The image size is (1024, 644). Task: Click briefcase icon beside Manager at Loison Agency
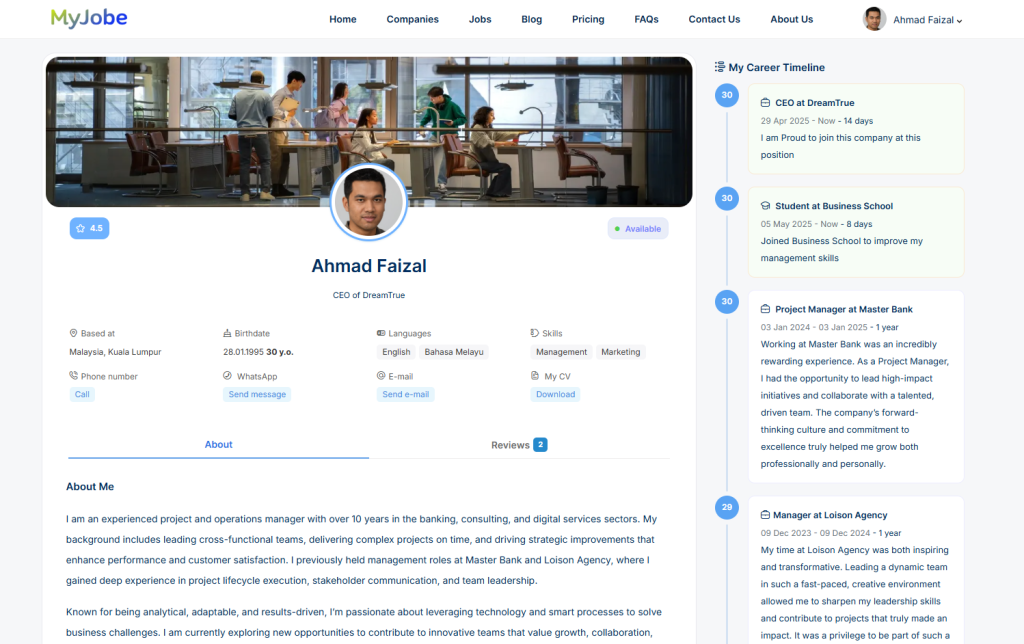coord(765,515)
